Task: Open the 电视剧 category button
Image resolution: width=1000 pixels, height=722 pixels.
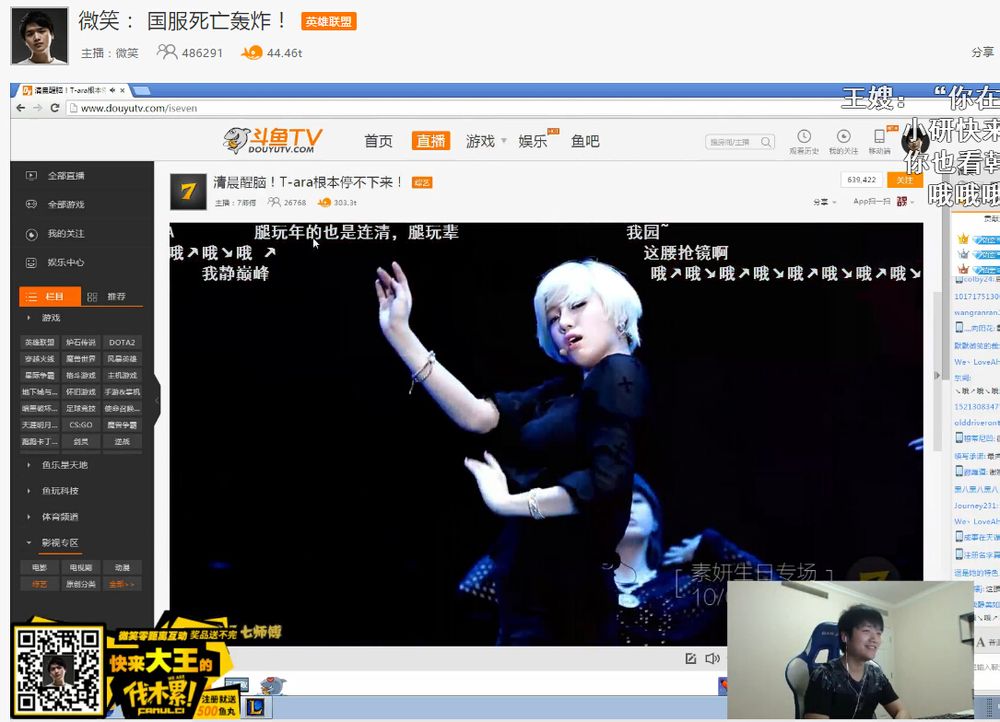Action: [80, 567]
